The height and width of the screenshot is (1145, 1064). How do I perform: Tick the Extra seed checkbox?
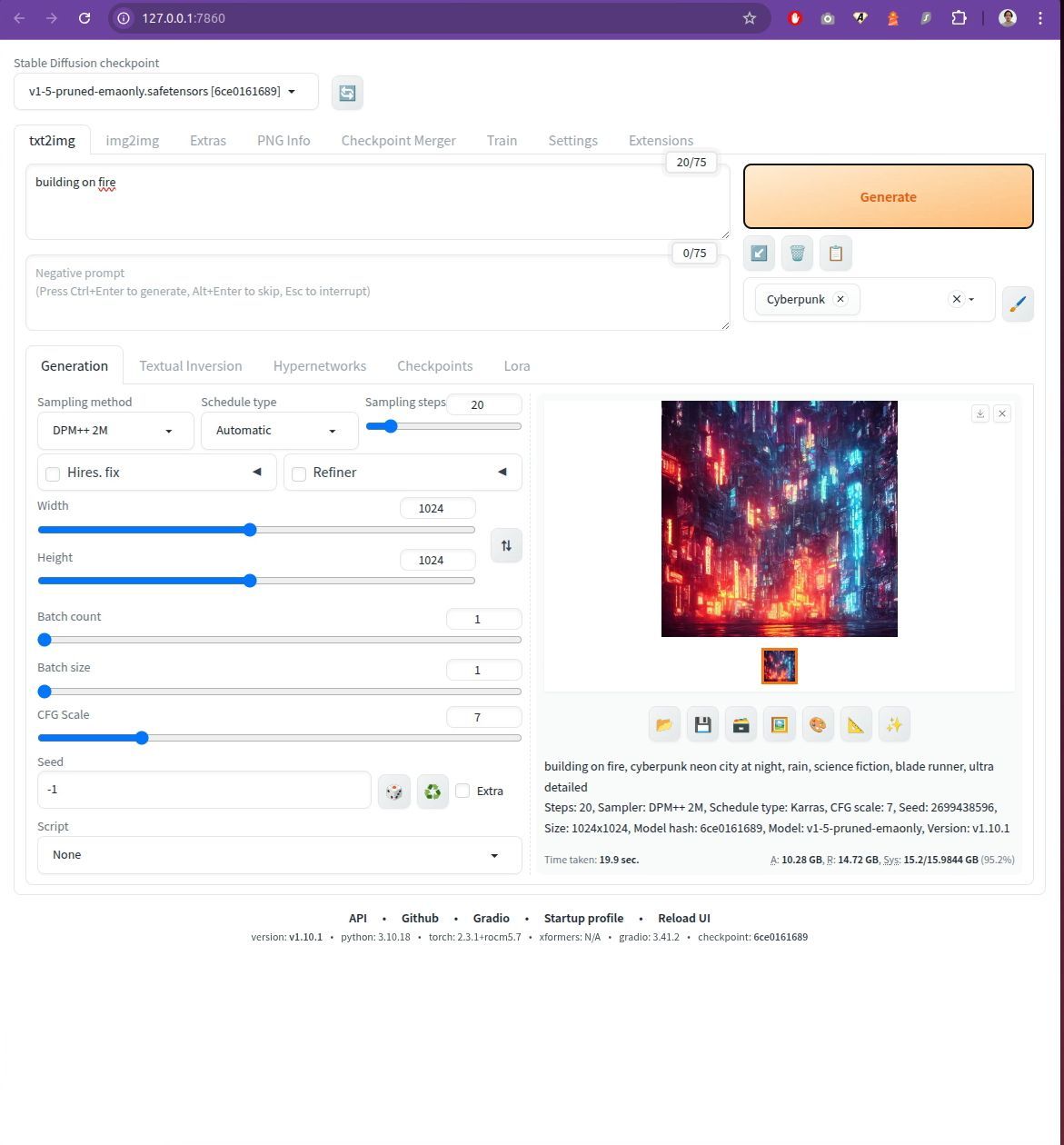[x=462, y=791]
